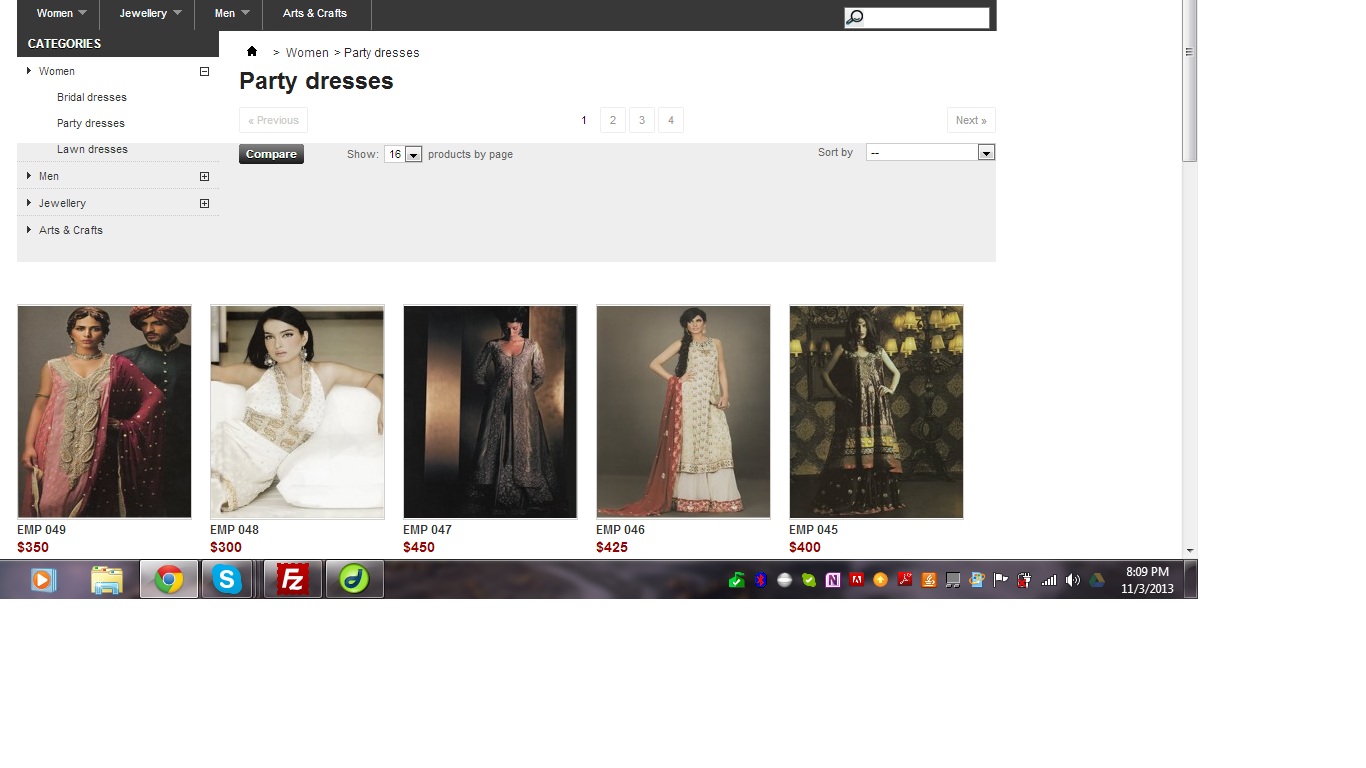The image size is (1366, 768).
Task: Open the Arts & Crafts menu item
Action: (x=315, y=13)
